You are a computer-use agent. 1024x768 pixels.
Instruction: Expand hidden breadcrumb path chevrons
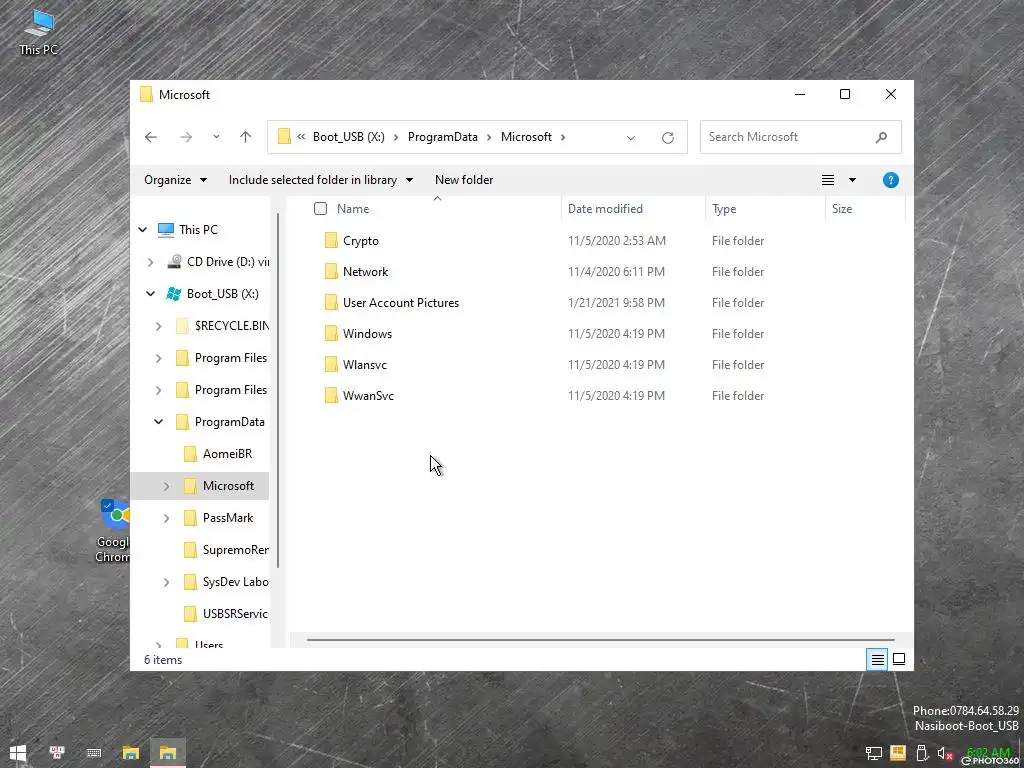(301, 137)
